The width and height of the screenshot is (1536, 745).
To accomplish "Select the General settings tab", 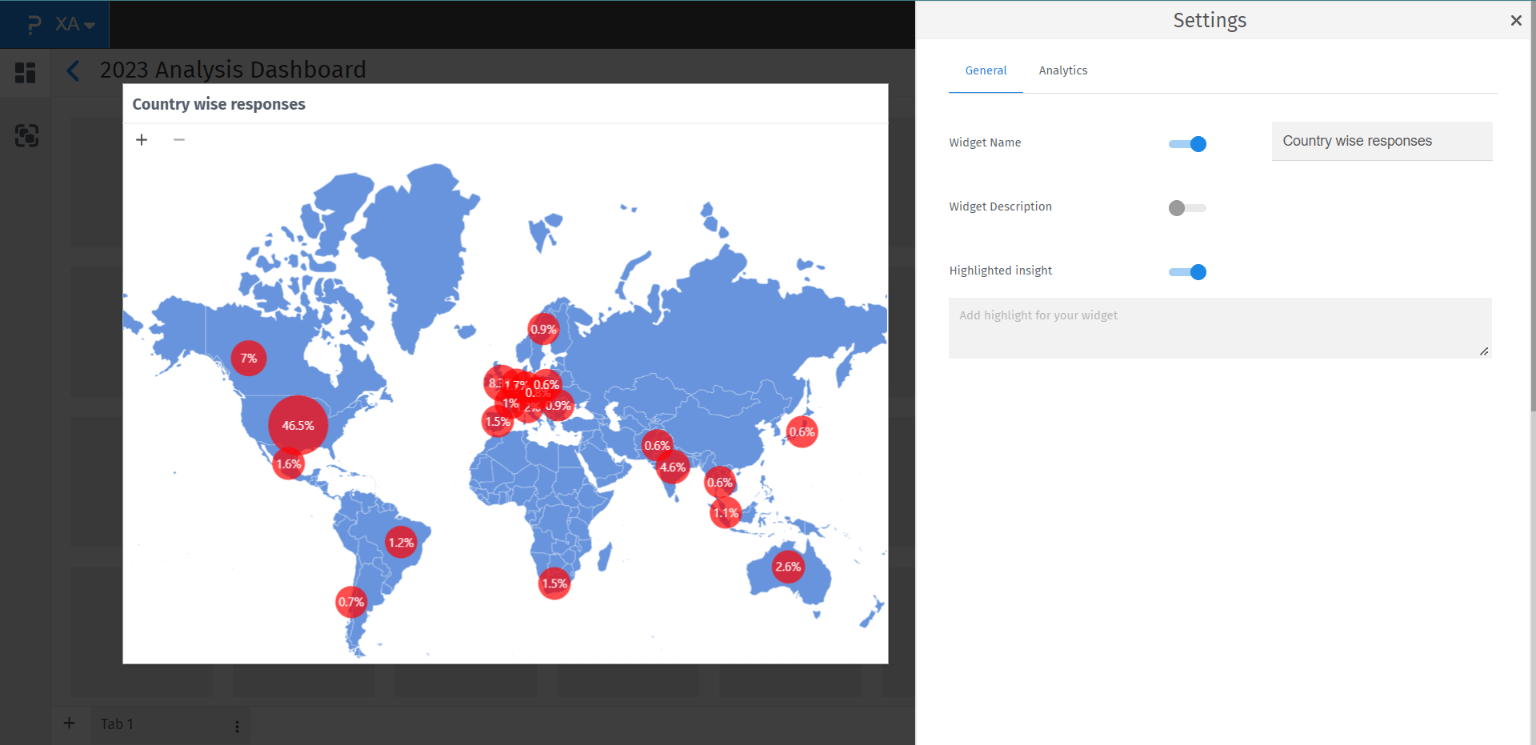I will tap(985, 71).
